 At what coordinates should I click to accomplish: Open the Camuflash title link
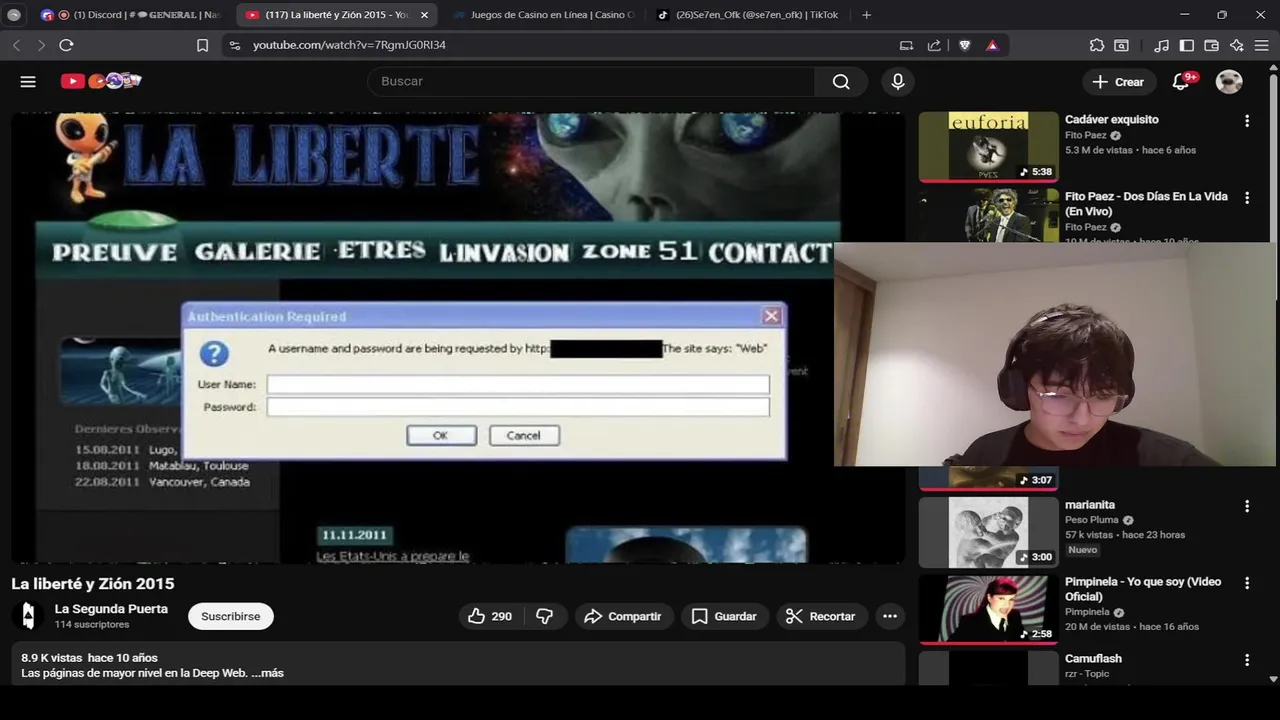[1093, 659]
